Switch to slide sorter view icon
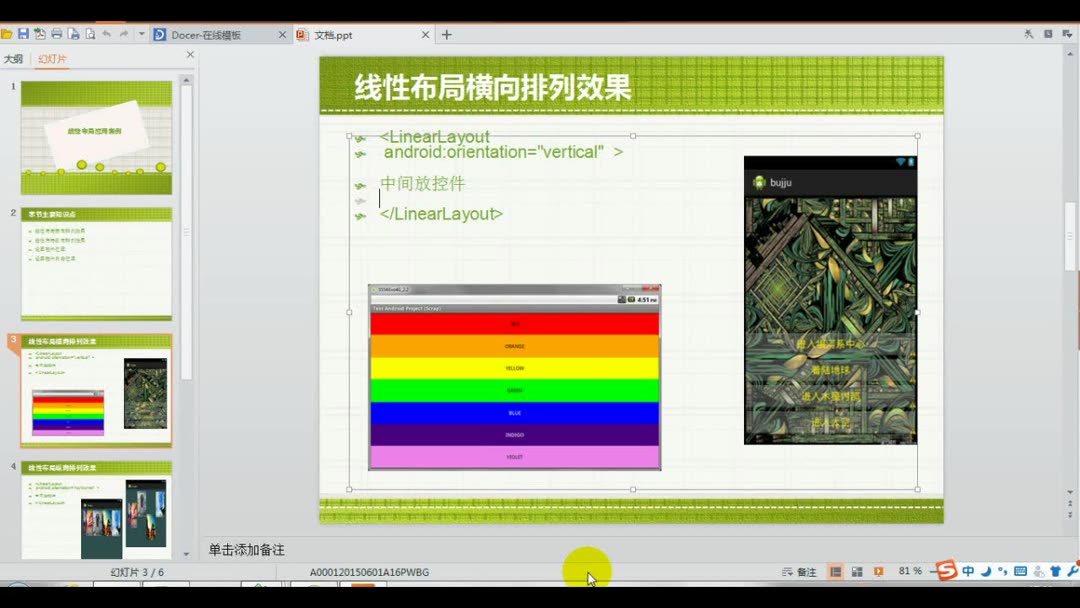The image size is (1080, 608). pos(857,570)
